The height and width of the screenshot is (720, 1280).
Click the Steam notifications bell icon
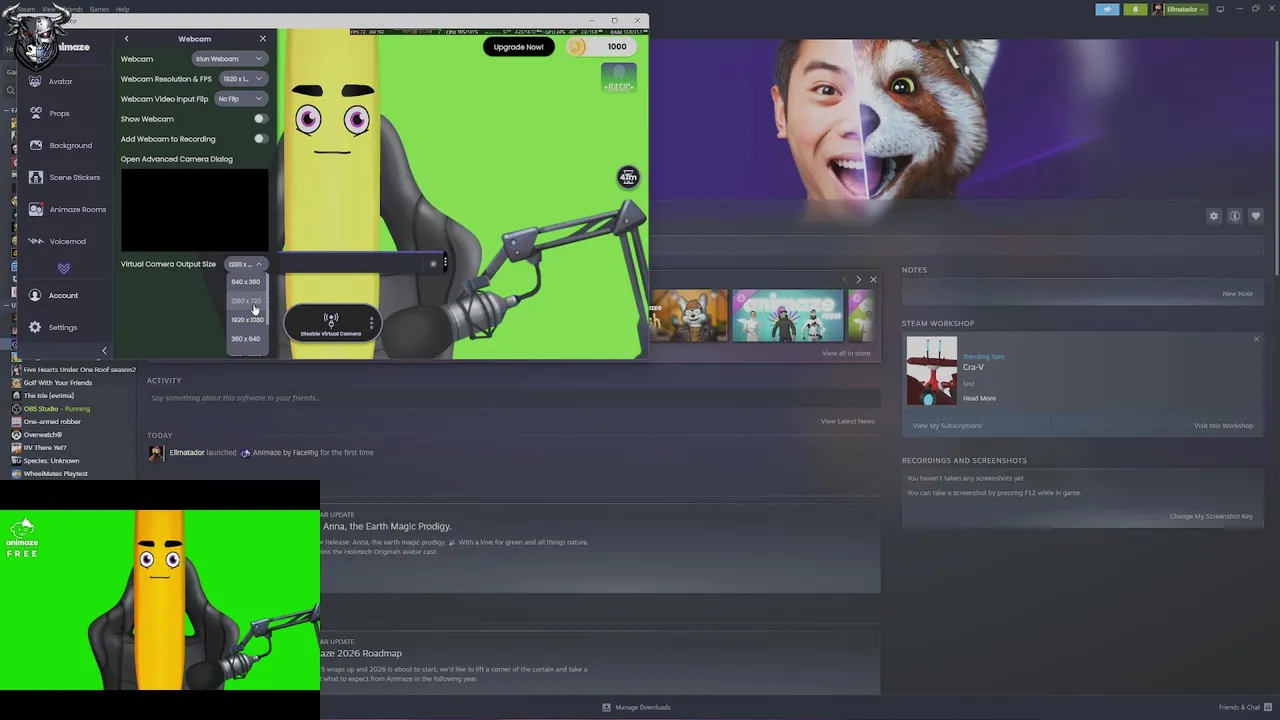(x=1135, y=9)
